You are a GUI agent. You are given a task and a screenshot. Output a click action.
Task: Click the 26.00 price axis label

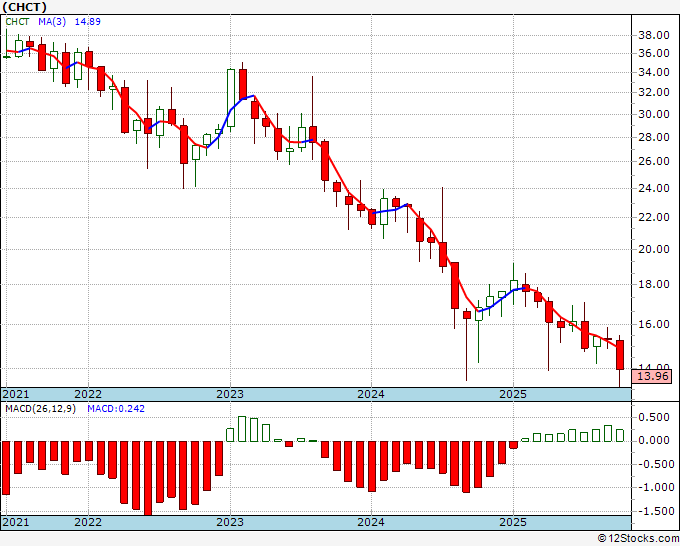(654, 161)
